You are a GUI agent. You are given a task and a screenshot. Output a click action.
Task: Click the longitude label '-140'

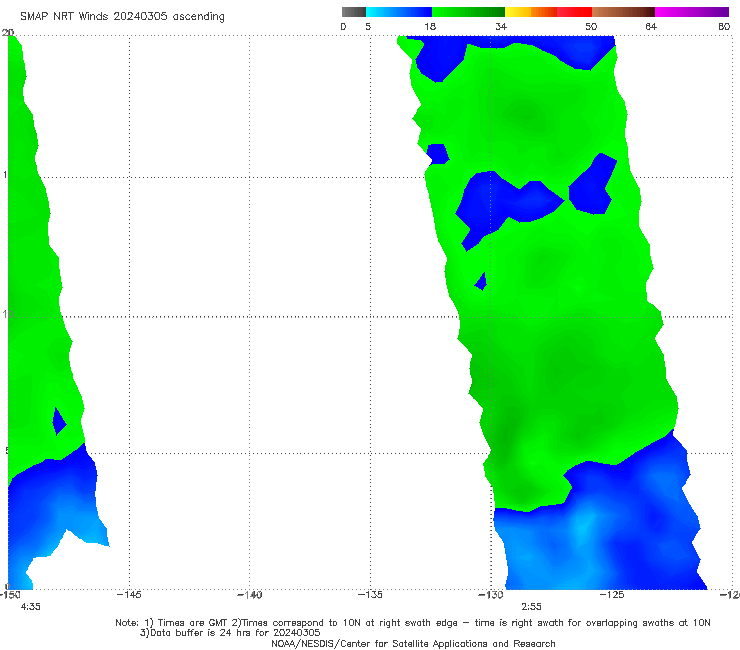(x=250, y=595)
